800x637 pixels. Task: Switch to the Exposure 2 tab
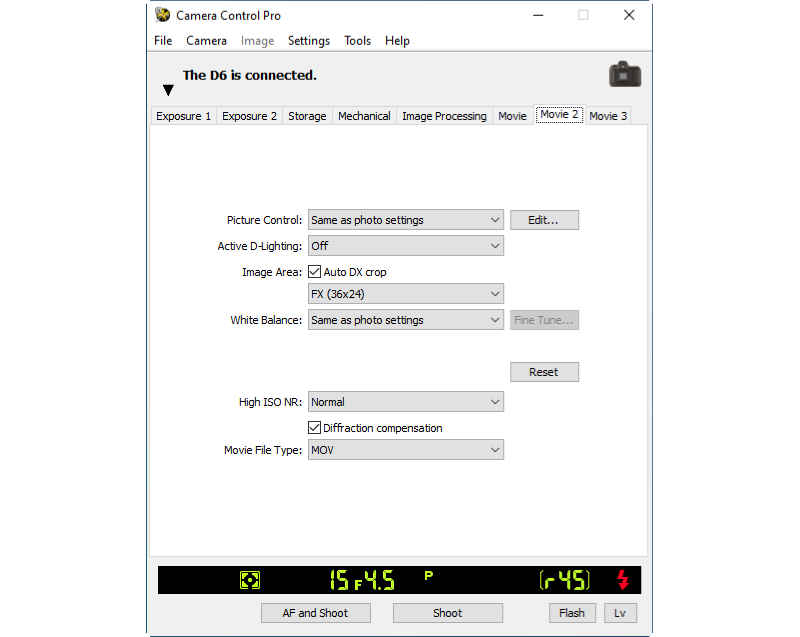point(249,116)
